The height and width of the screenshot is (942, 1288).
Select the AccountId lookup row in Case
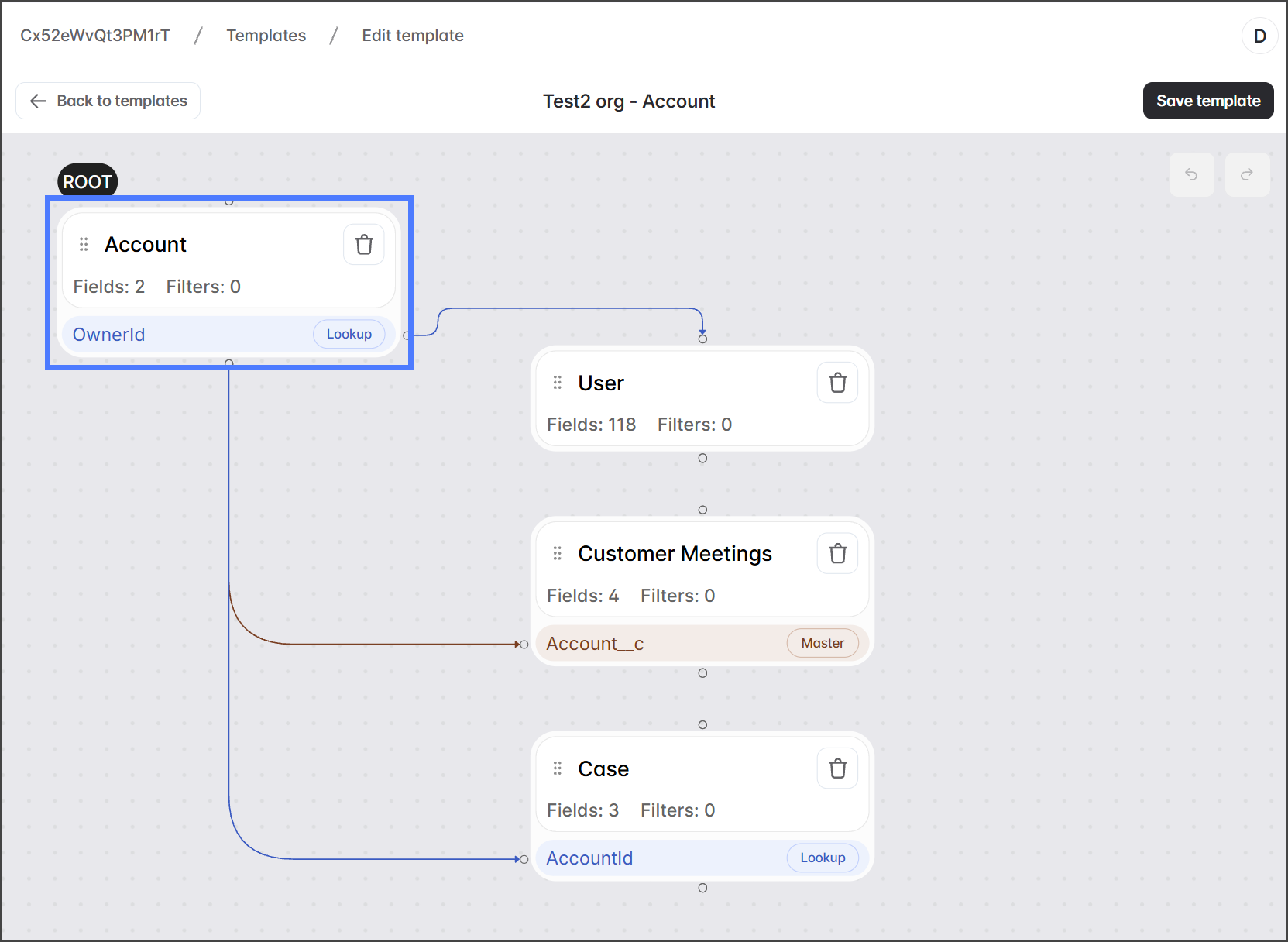click(x=658, y=858)
